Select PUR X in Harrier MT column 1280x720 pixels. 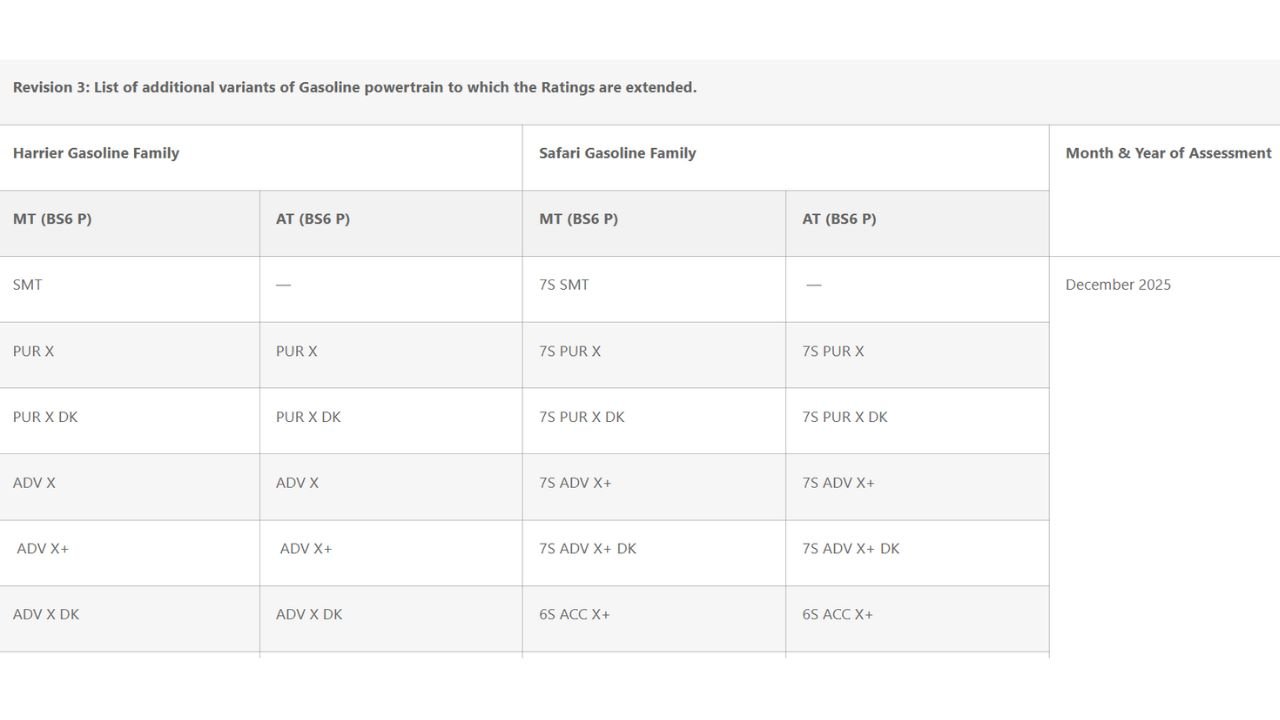[x=34, y=351]
